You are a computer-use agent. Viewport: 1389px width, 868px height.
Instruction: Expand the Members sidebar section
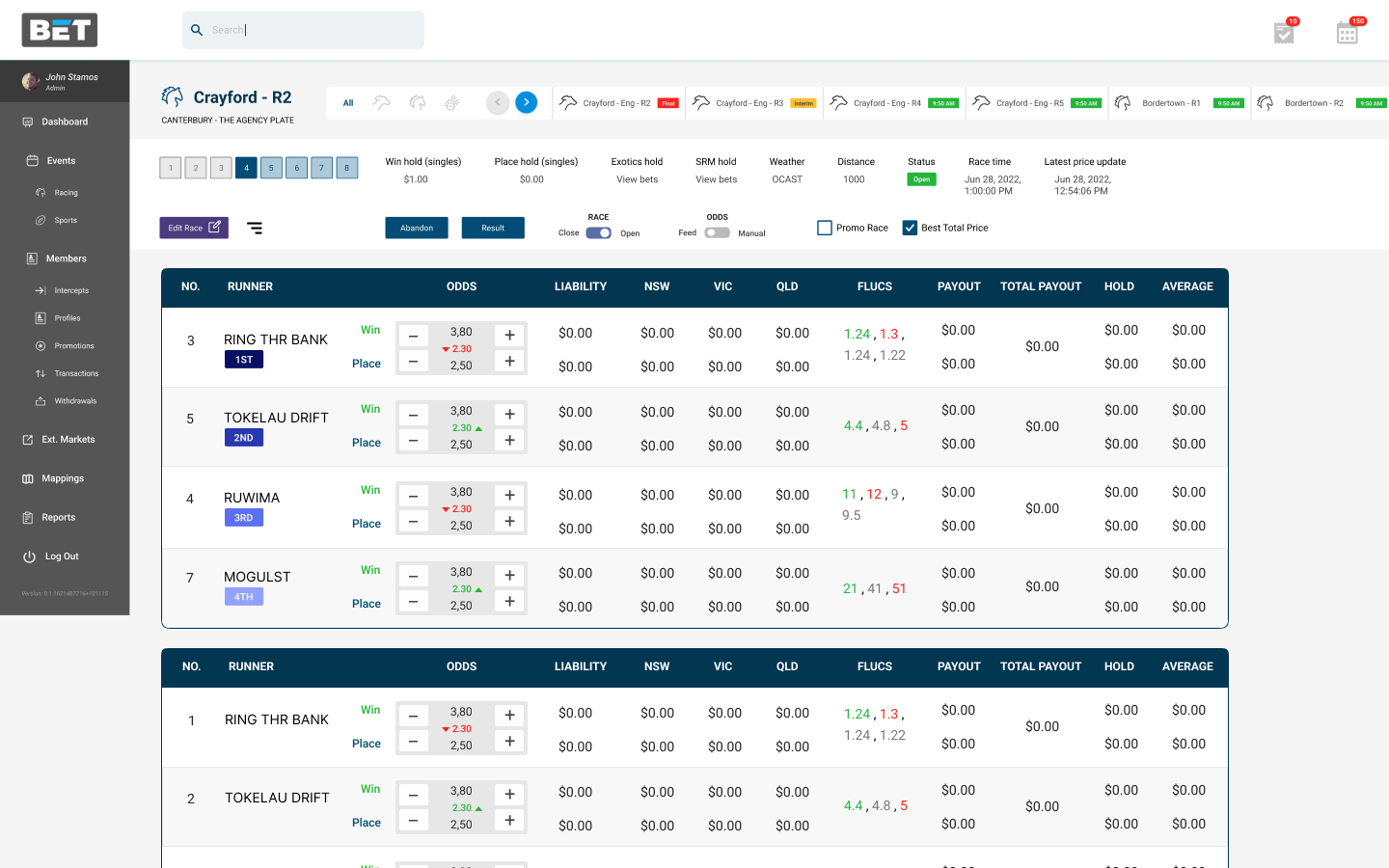point(66,258)
